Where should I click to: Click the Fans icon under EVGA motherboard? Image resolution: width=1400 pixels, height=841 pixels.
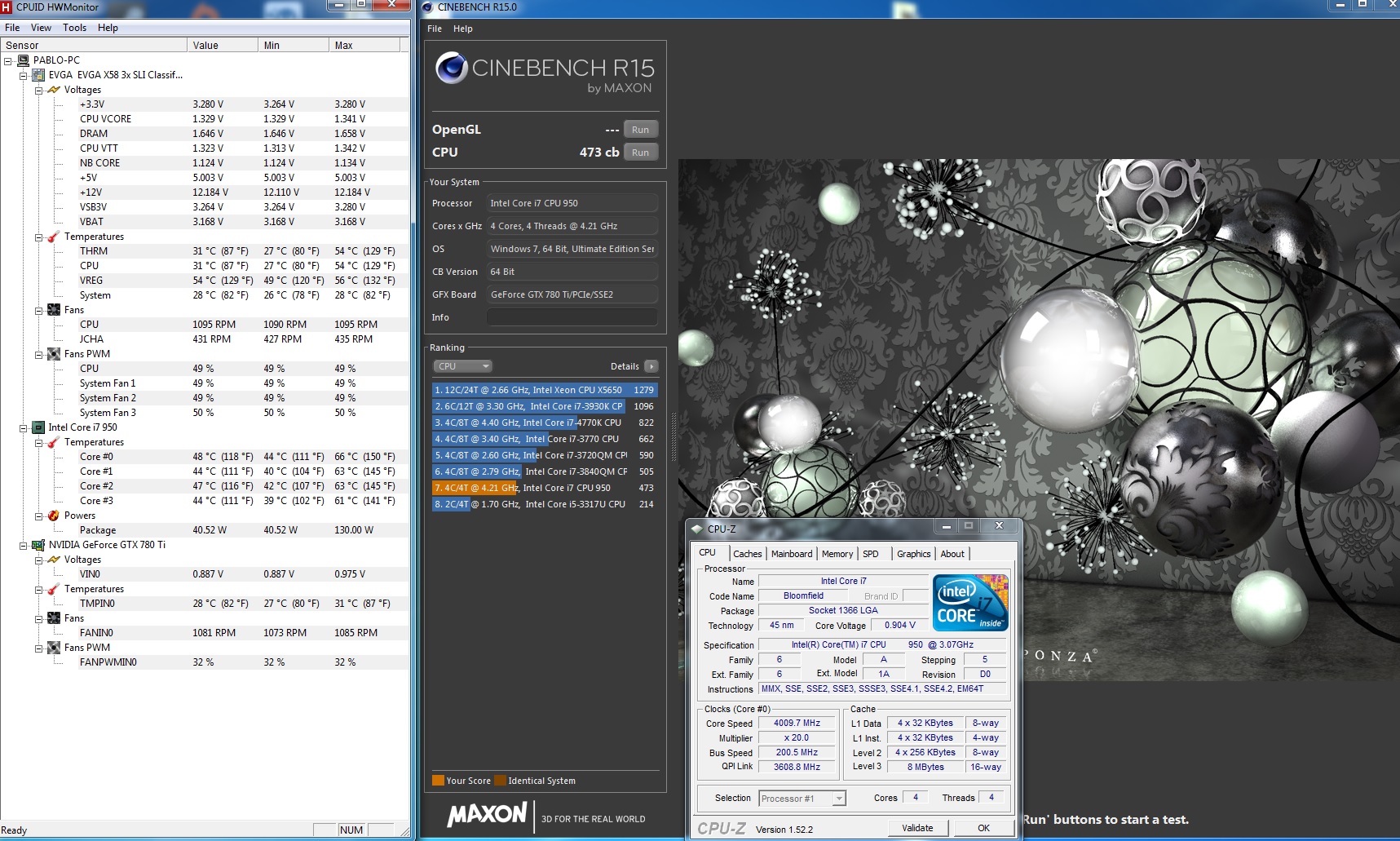[x=54, y=310]
